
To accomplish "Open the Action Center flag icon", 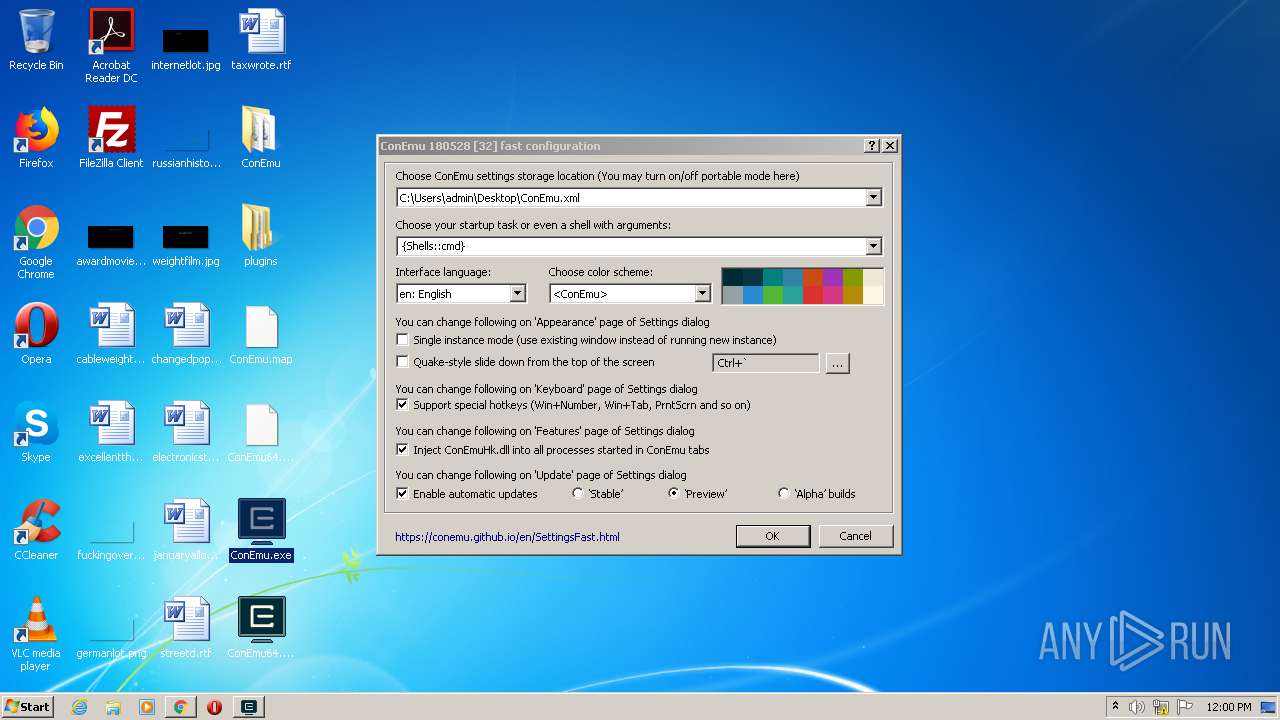I will coord(1184,707).
